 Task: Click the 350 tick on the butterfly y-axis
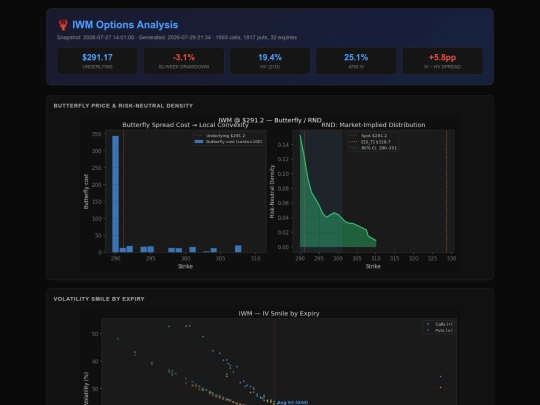point(97,134)
